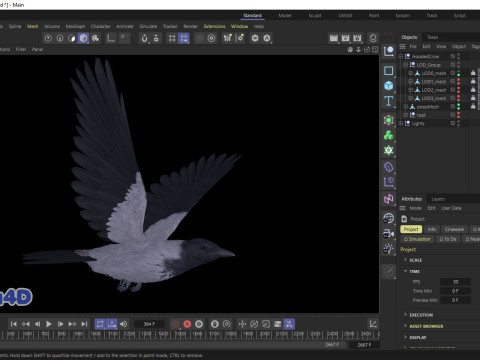Expand the LOD0_mesh tree node
480x360 pixels.
(x=411, y=73)
